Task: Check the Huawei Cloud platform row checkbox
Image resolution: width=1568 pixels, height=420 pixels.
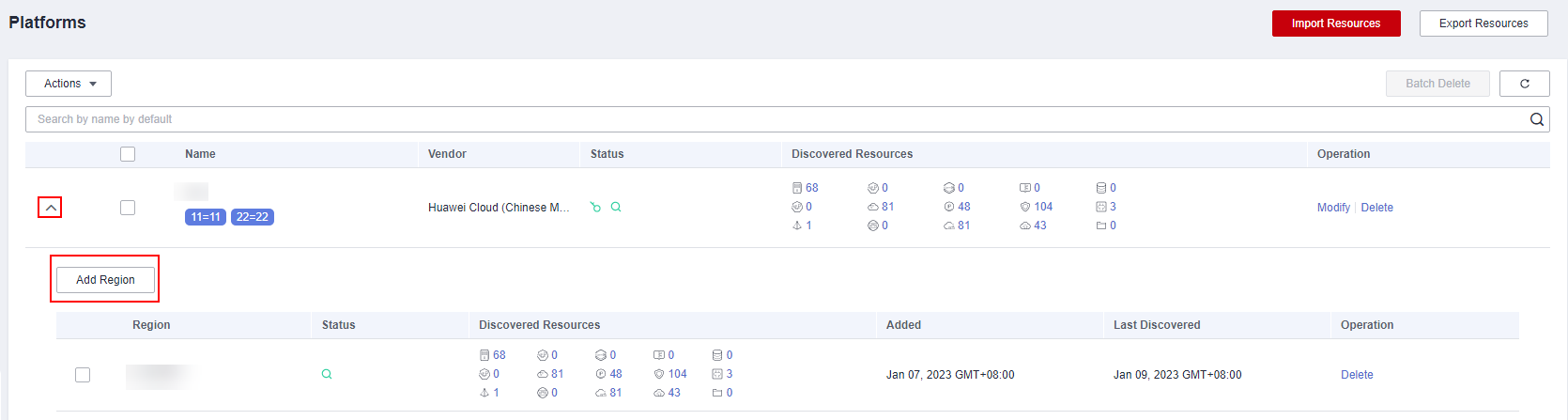Action: pyautogui.click(x=128, y=208)
